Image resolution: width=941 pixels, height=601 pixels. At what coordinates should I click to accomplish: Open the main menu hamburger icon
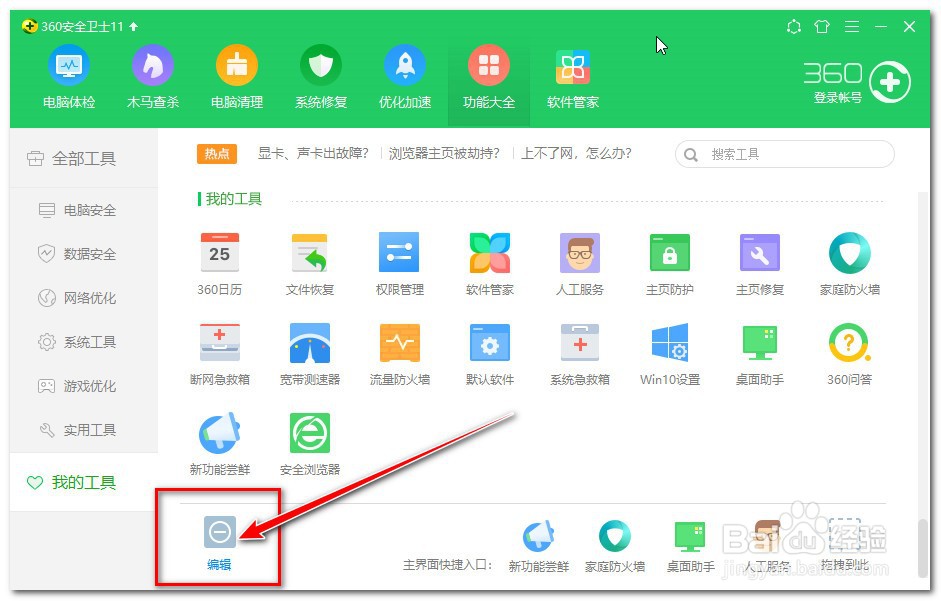pos(852,26)
